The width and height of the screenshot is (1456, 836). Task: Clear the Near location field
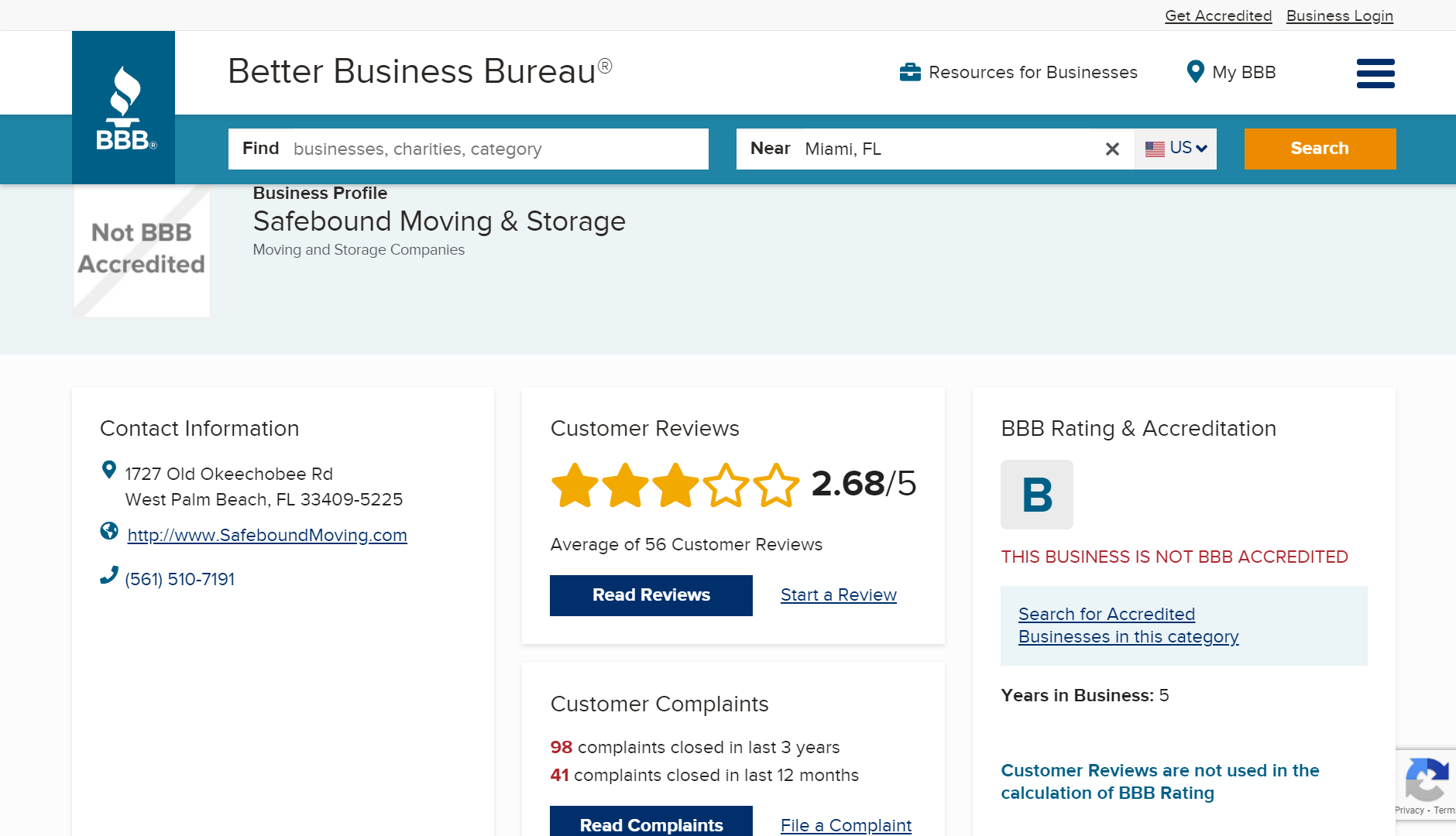pyautogui.click(x=1112, y=149)
